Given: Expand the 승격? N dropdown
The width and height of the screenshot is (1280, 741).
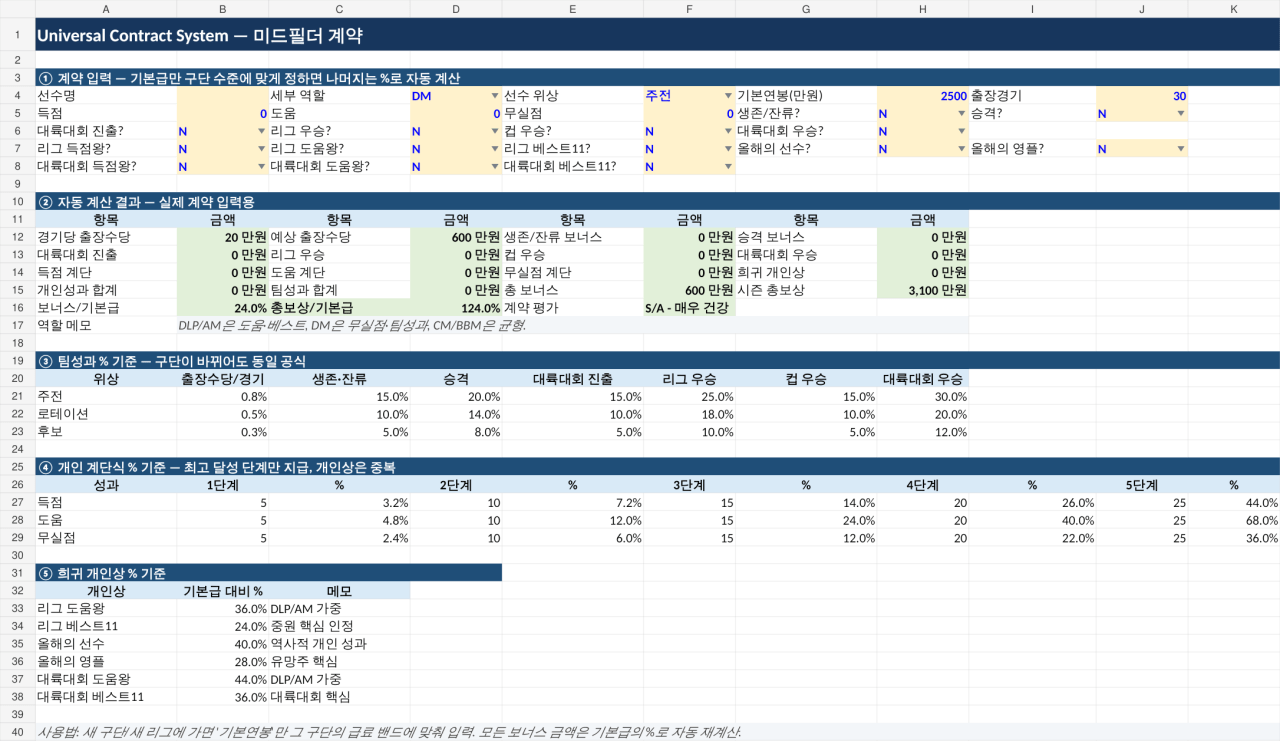Looking at the screenshot, I should [x=1181, y=114].
